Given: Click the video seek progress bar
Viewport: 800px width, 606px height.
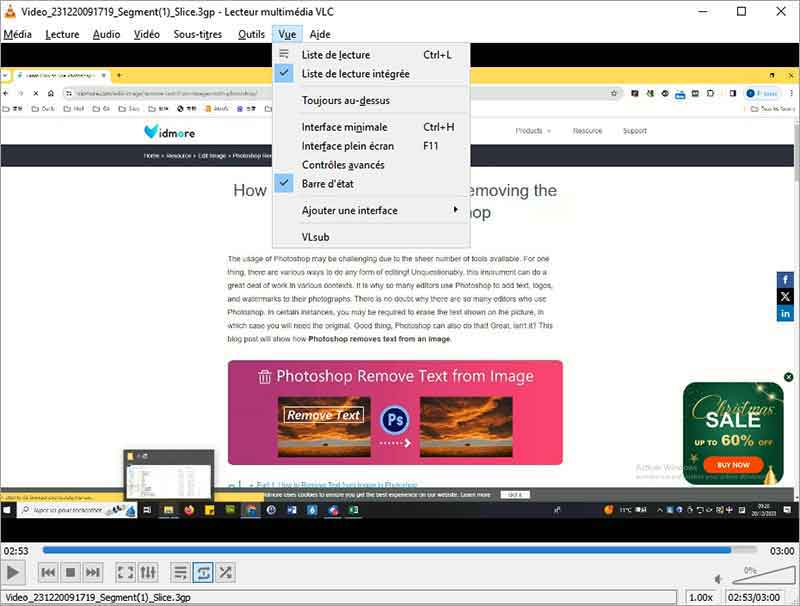Looking at the screenshot, I should pyautogui.click(x=400, y=550).
